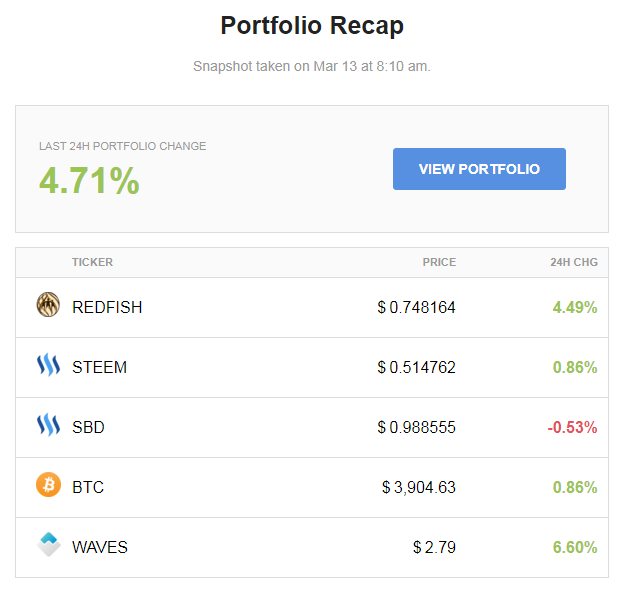Viewport: 626px width, 595px height.
Task: Click the REDFISH price $0.748164
Action: tap(416, 307)
